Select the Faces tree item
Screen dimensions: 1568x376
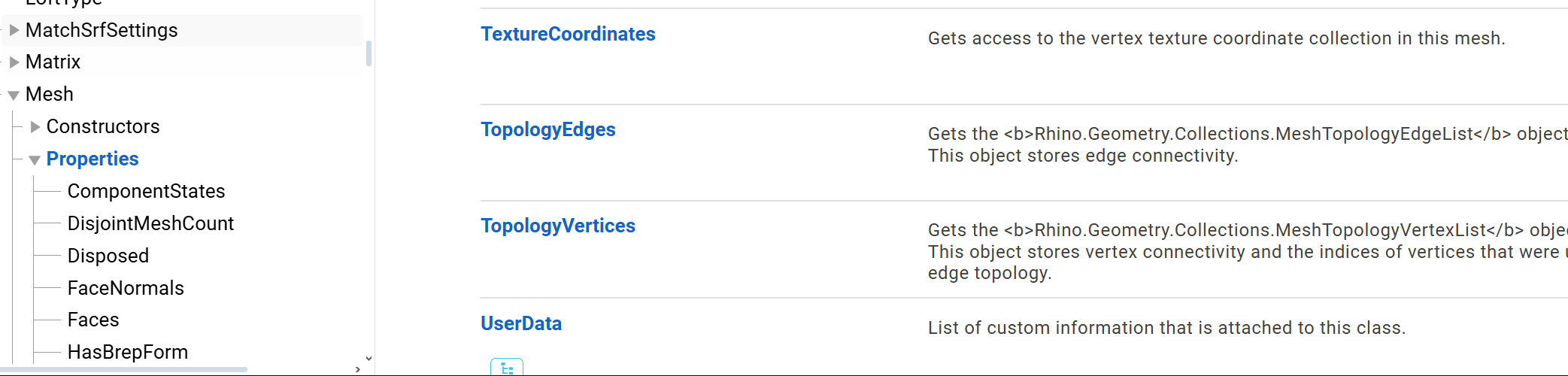click(93, 320)
